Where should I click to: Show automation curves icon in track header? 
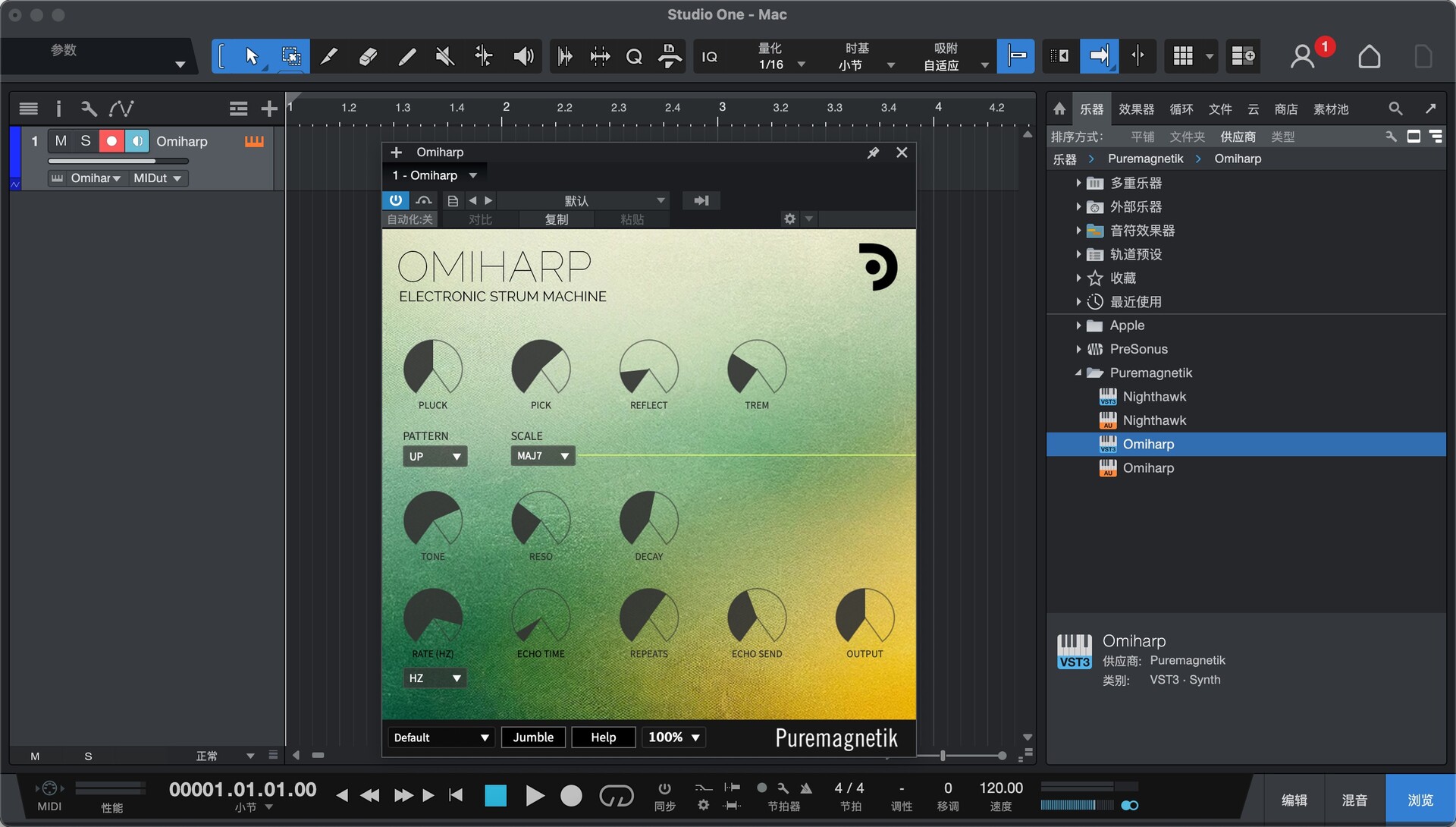(121, 109)
